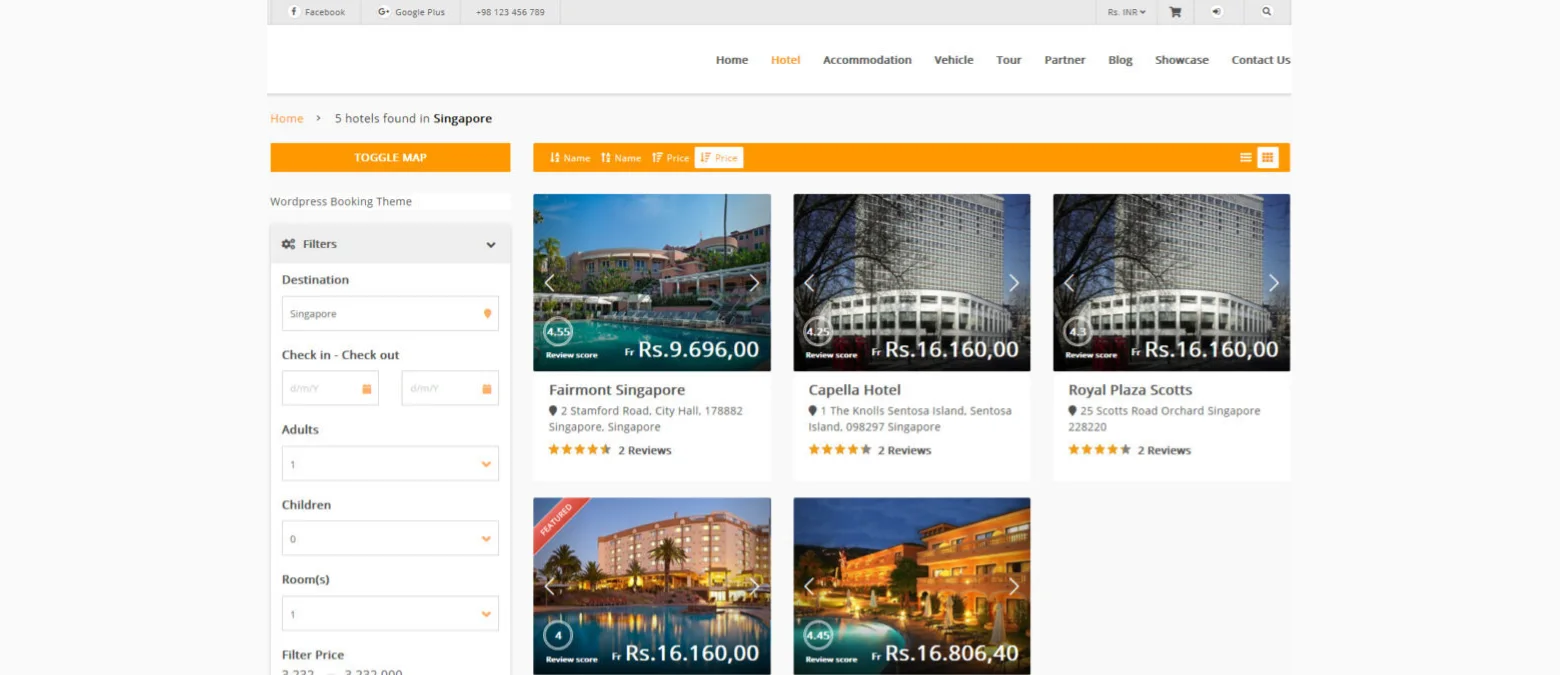Show next photo of Royal Plaza Scotts
The width and height of the screenshot is (1560, 675).
point(1274,283)
